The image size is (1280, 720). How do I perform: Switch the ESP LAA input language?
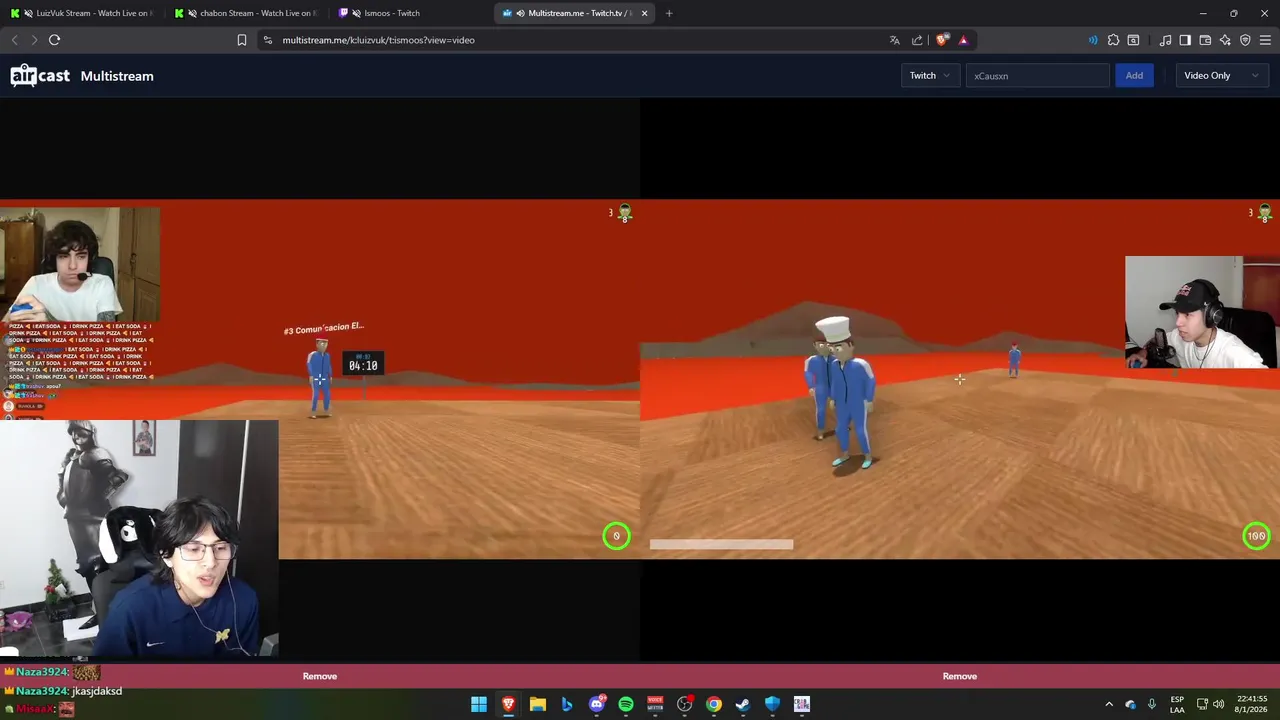[1177, 704]
